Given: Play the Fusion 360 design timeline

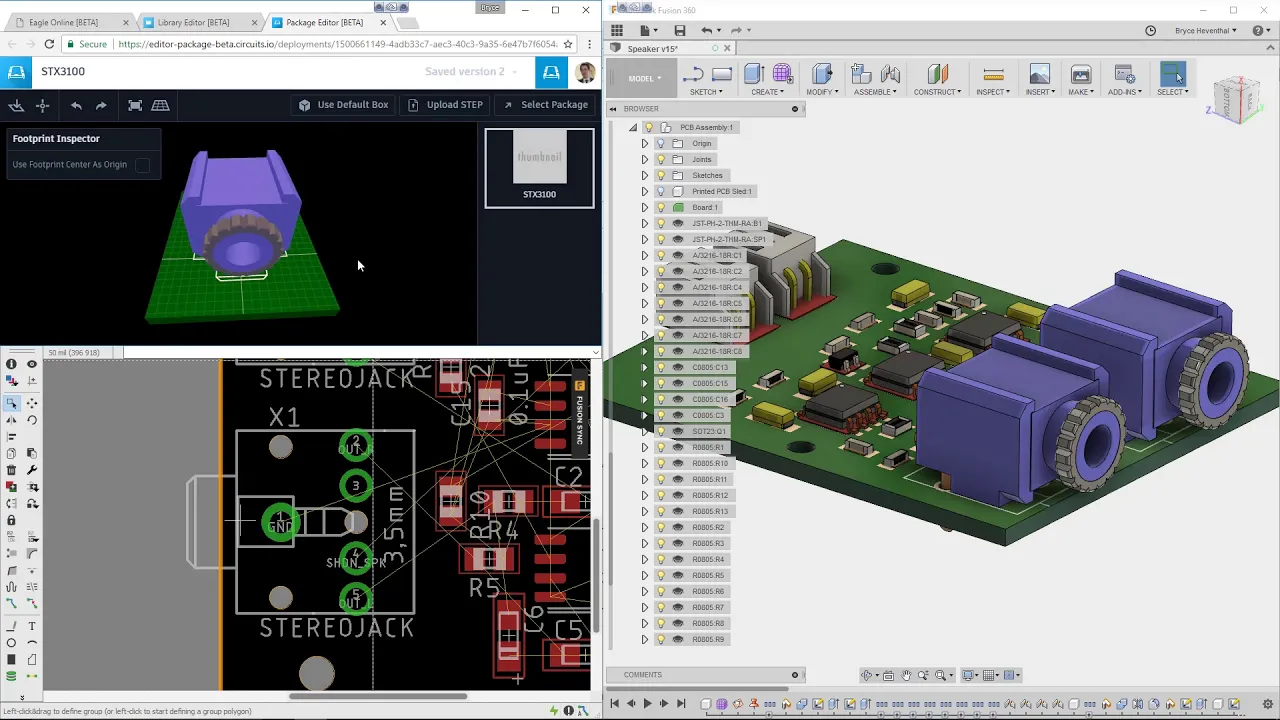Looking at the screenshot, I should pyautogui.click(x=647, y=704).
